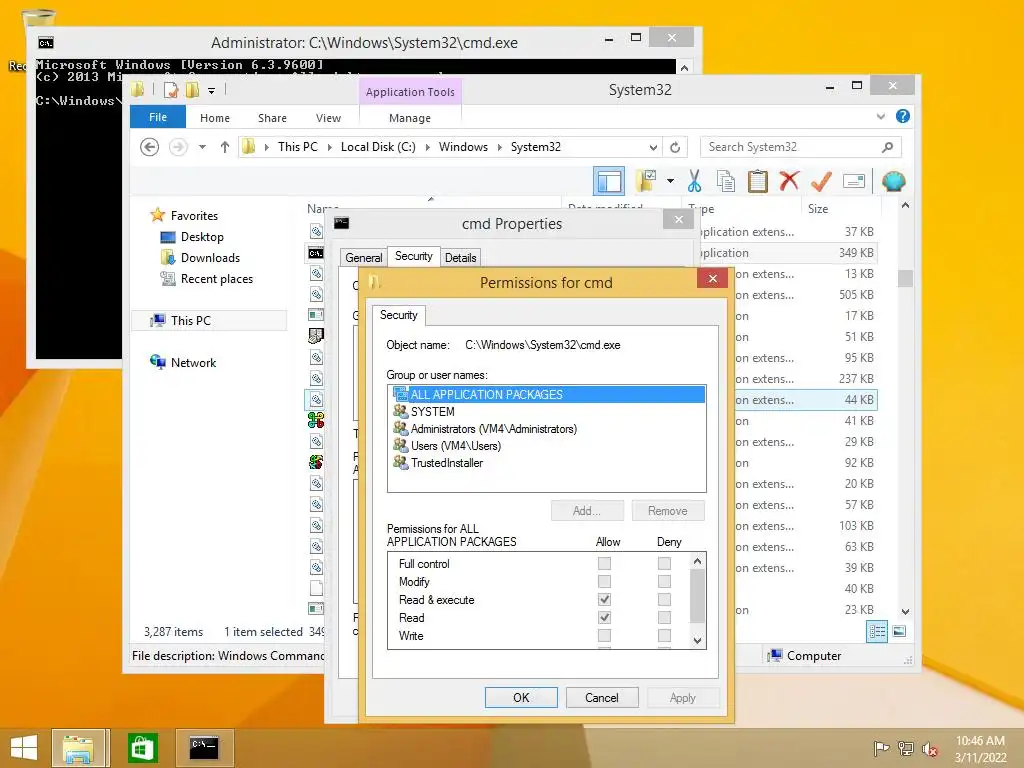Go up one folder level

tap(225, 147)
